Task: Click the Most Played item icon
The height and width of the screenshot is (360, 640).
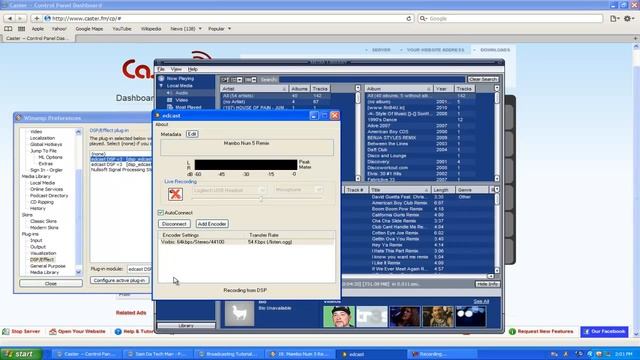Action: tap(170, 107)
